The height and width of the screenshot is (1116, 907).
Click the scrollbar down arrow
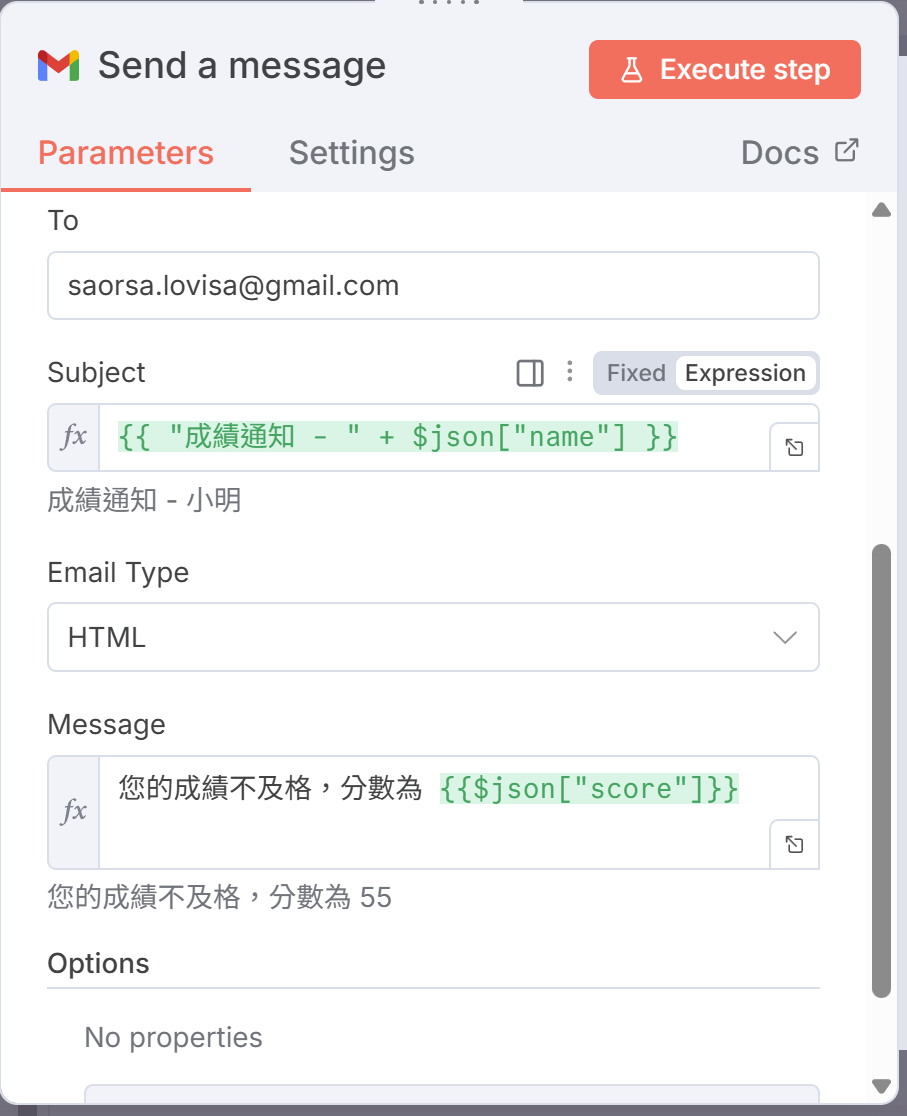881,1085
